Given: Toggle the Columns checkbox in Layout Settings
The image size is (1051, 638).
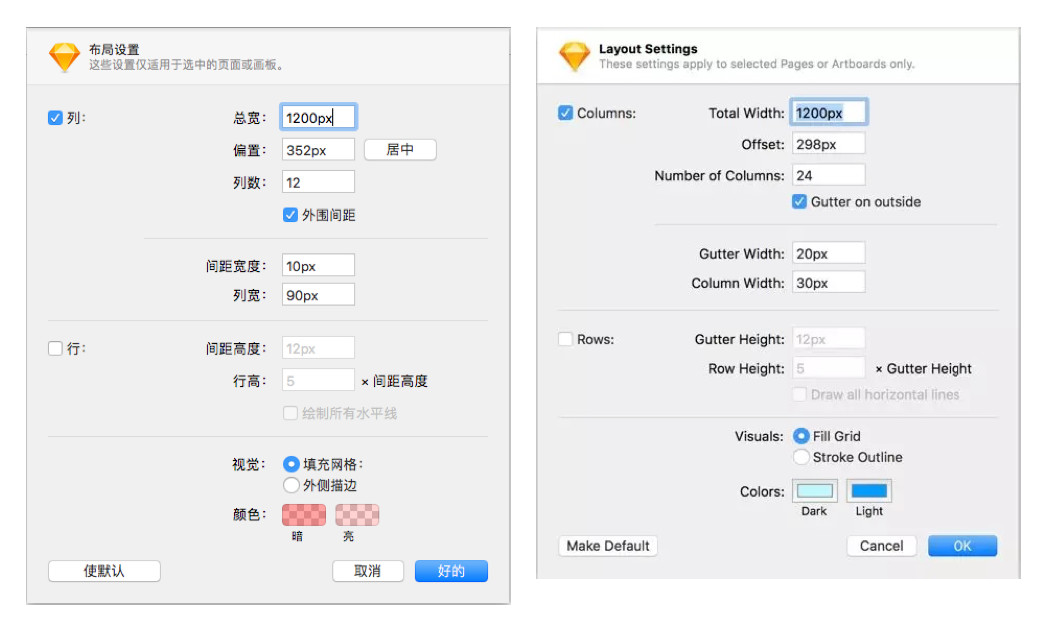Looking at the screenshot, I should pos(566,113).
